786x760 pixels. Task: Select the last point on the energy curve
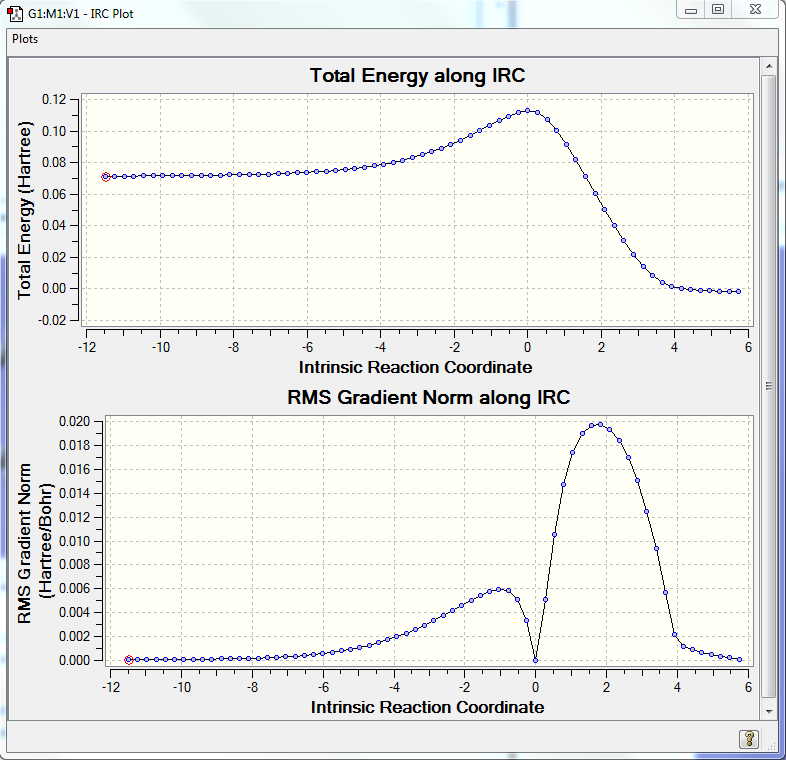[x=738, y=291]
